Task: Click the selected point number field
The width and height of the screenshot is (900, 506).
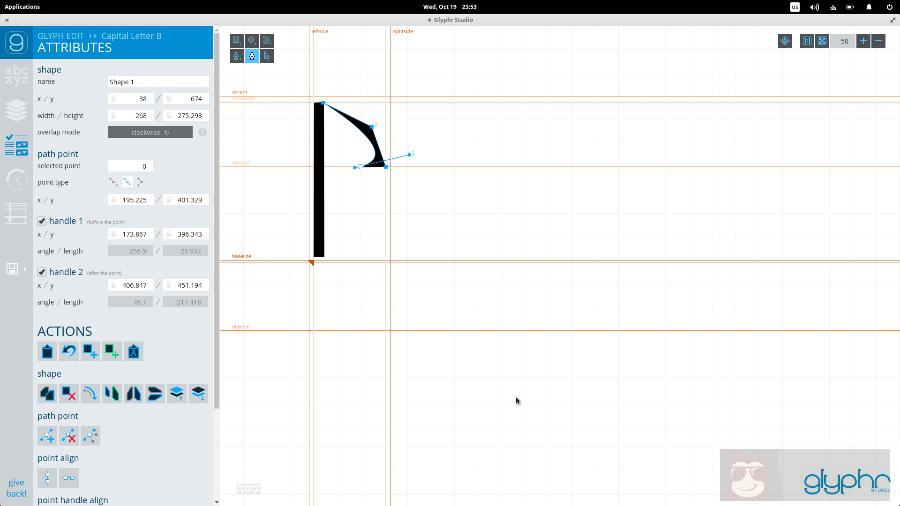Action: tap(131, 166)
